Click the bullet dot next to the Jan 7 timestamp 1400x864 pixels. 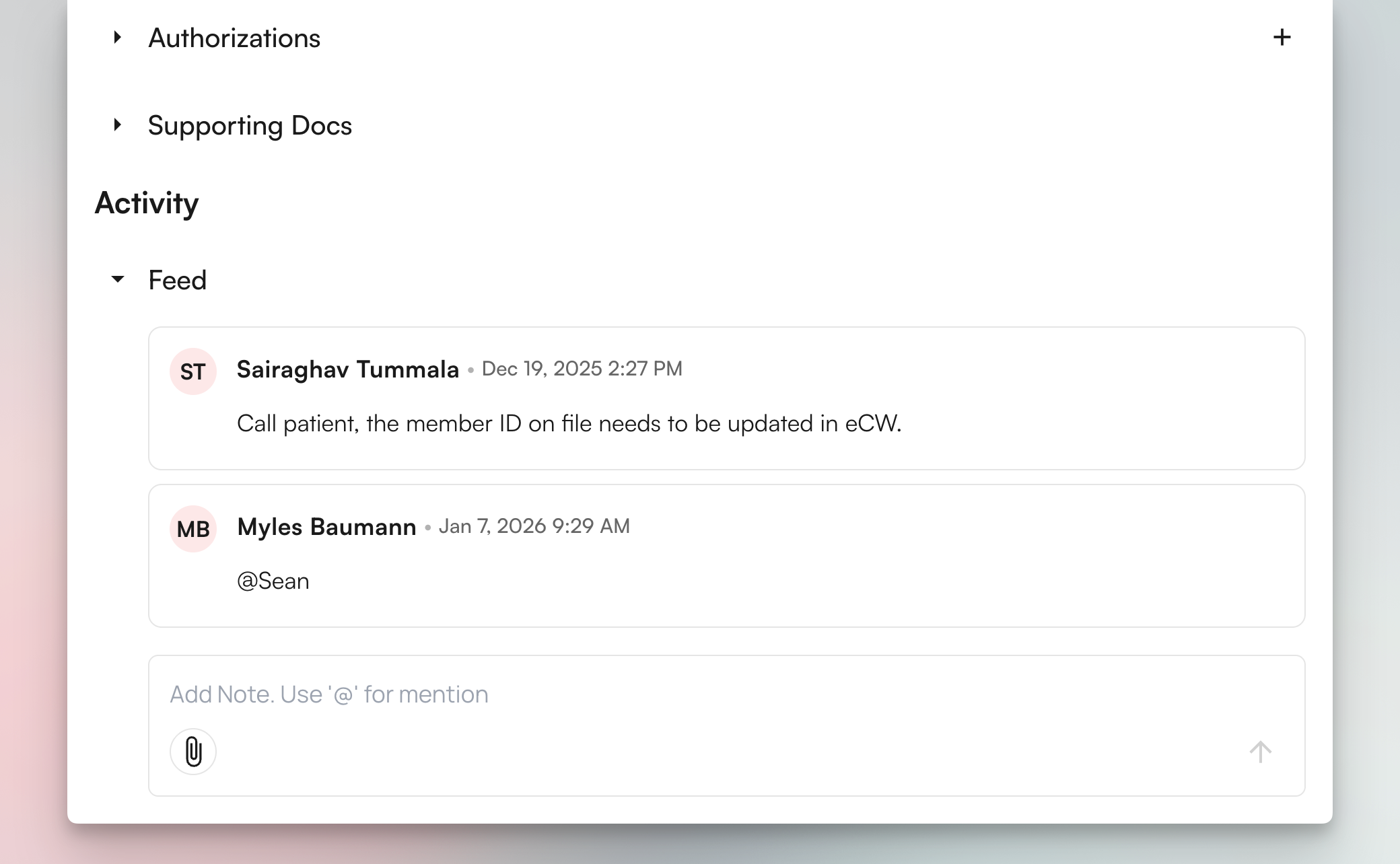pos(429,528)
